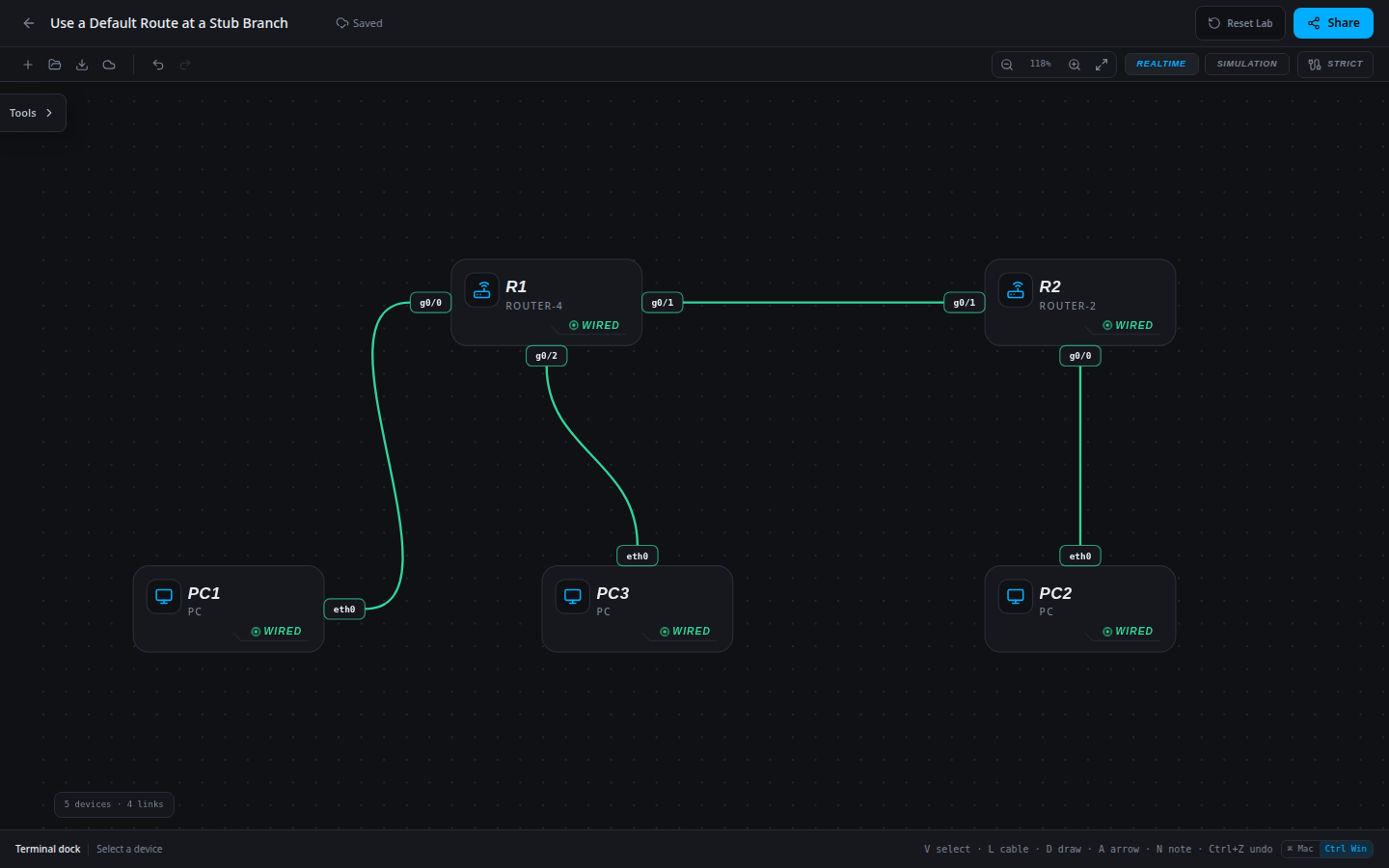1389x868 pixels.
Task: Click the 'Ctrl+Z undo' shortcut hint
Action: [1240, 849]
